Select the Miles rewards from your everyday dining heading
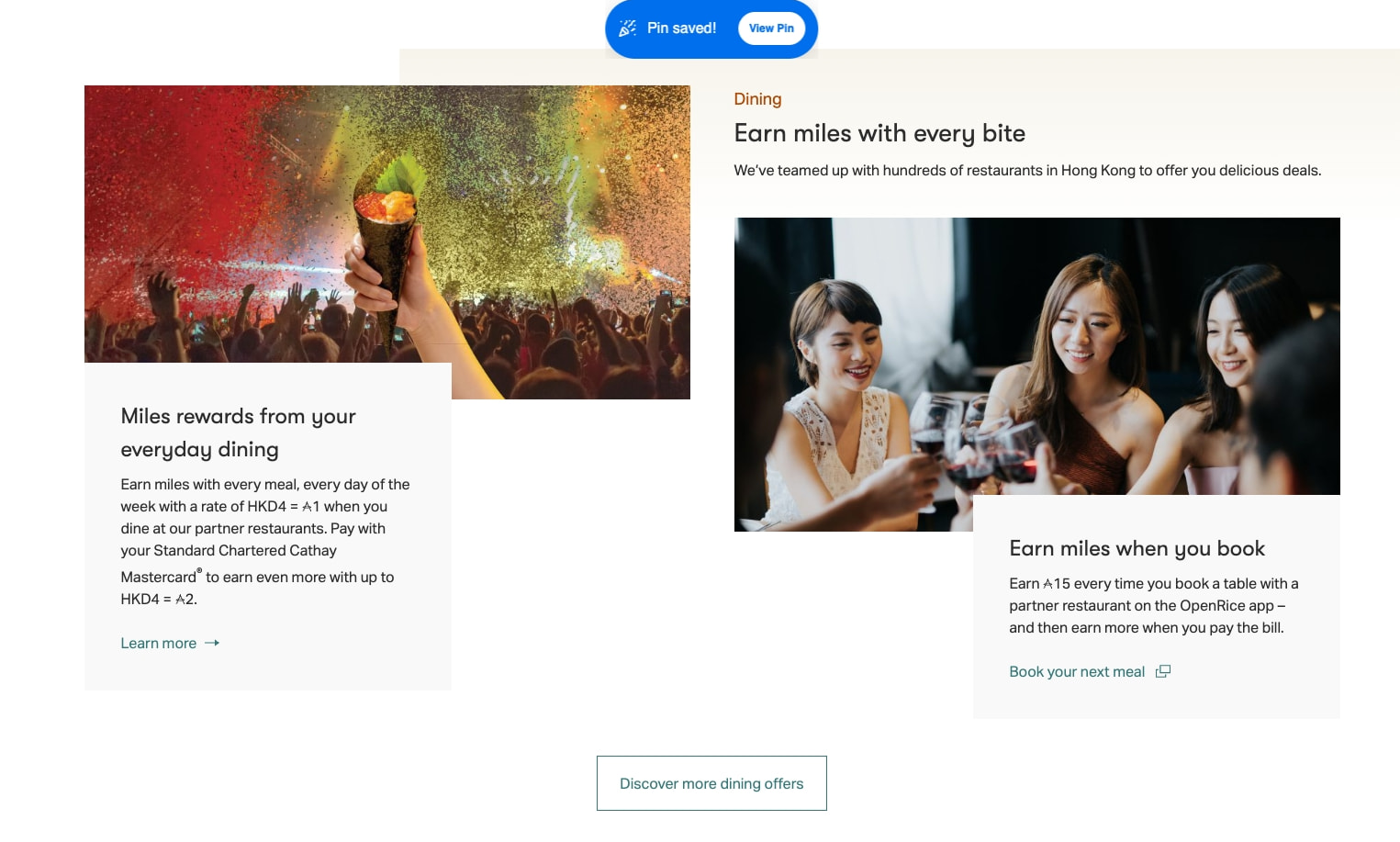This screenshot has width=1400, height=842. click(x=238, y=432)
